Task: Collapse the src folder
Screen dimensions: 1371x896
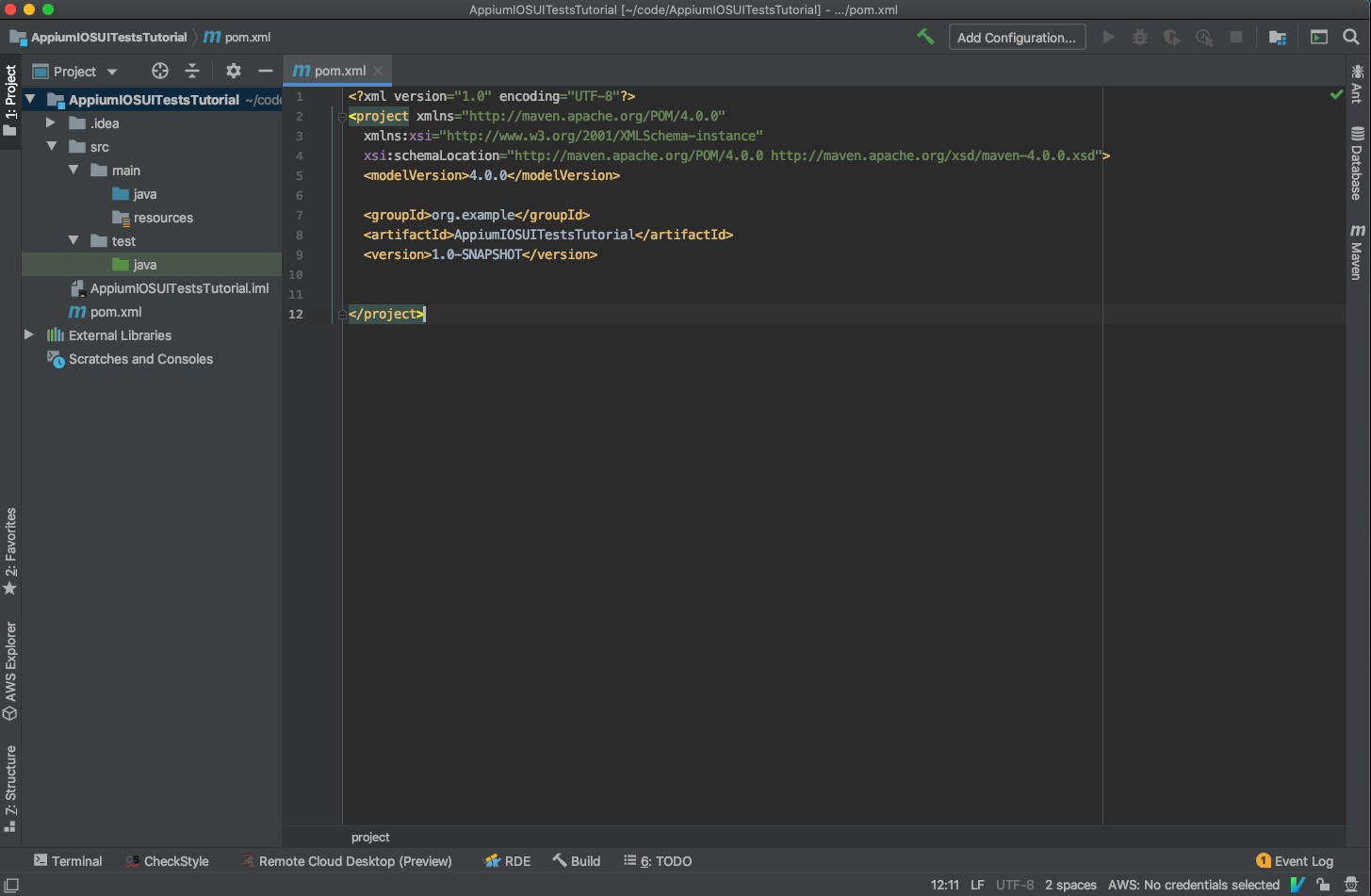Action: point(52,146)
